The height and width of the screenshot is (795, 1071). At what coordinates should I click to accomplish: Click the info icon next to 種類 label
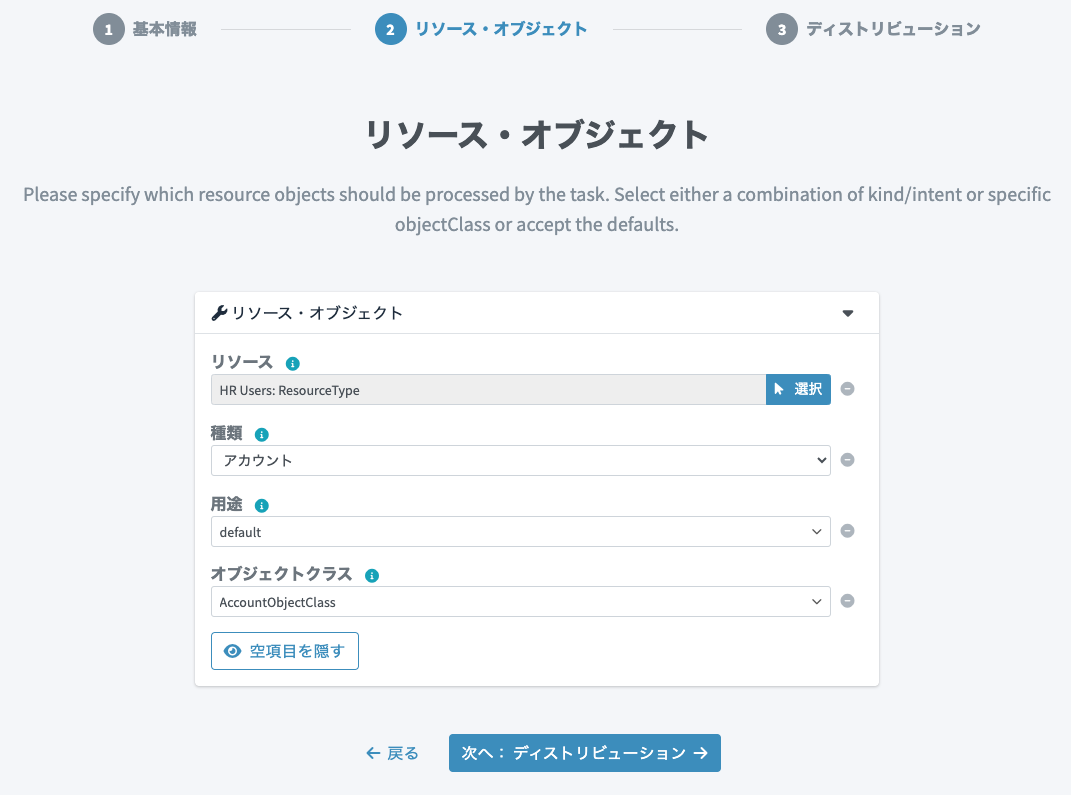coord(262,434)
